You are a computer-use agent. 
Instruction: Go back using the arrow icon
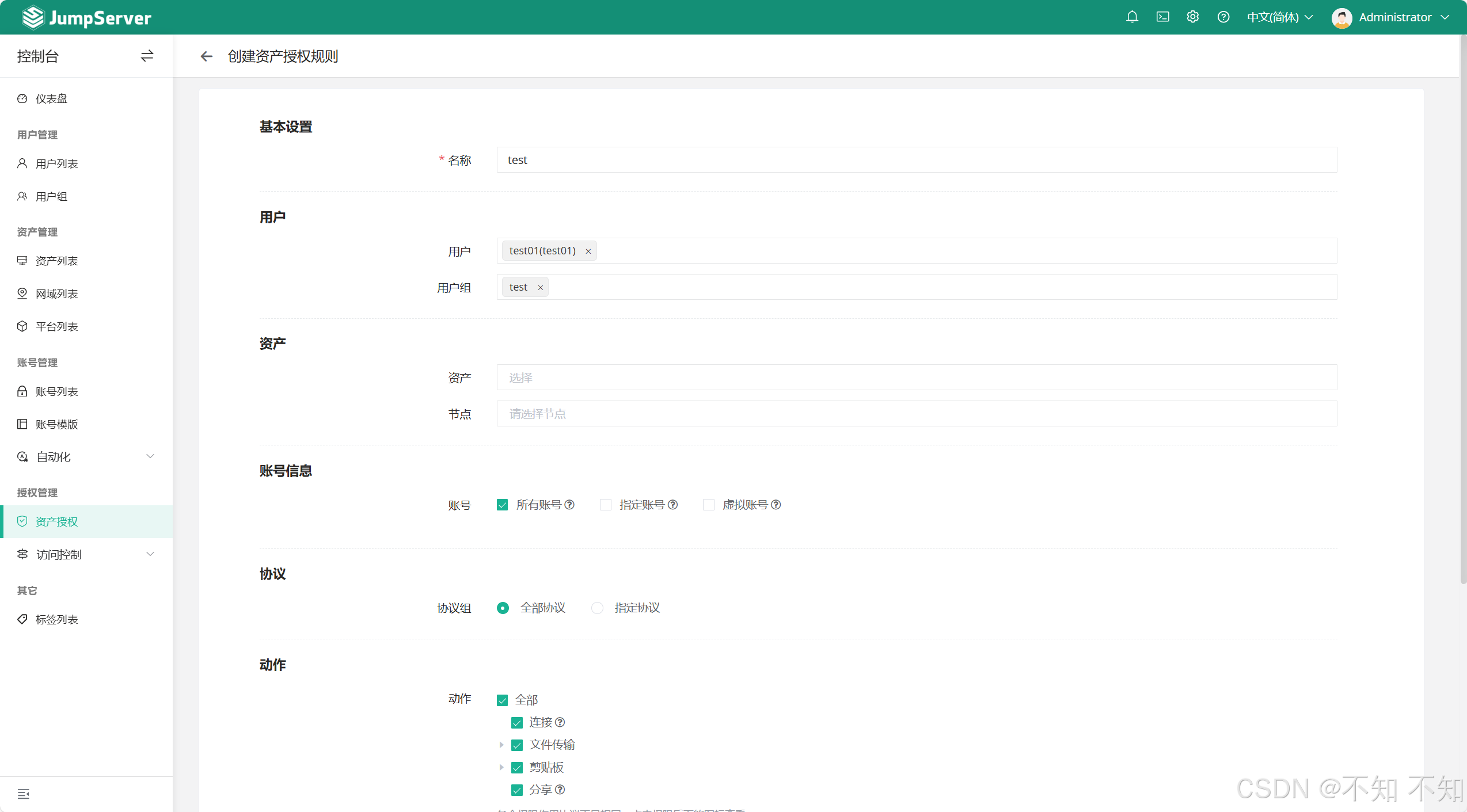(x=206, y=56)
